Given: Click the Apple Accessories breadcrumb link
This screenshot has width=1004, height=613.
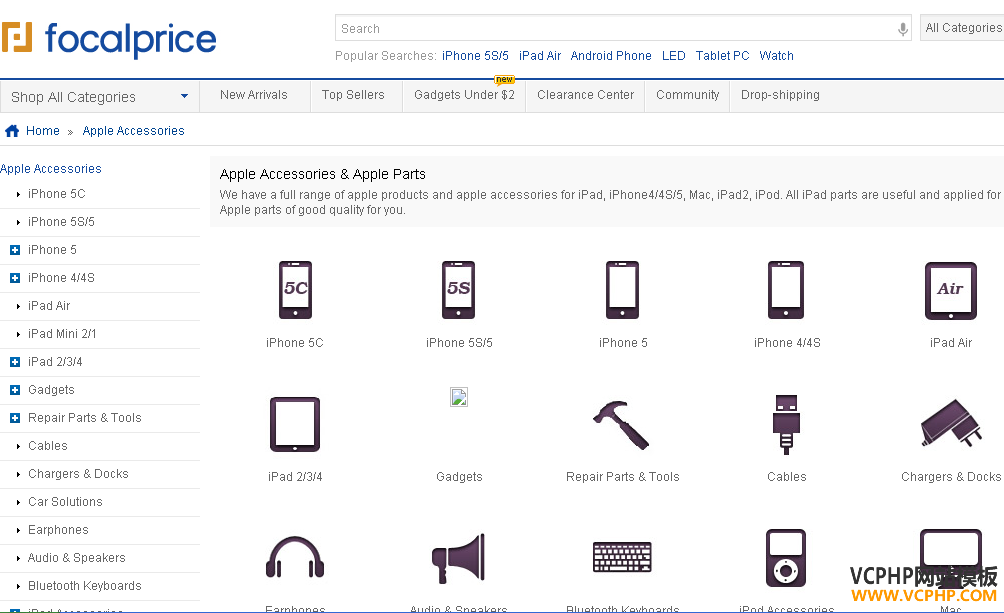Looking at the screenshot, I should pos(133,131).
